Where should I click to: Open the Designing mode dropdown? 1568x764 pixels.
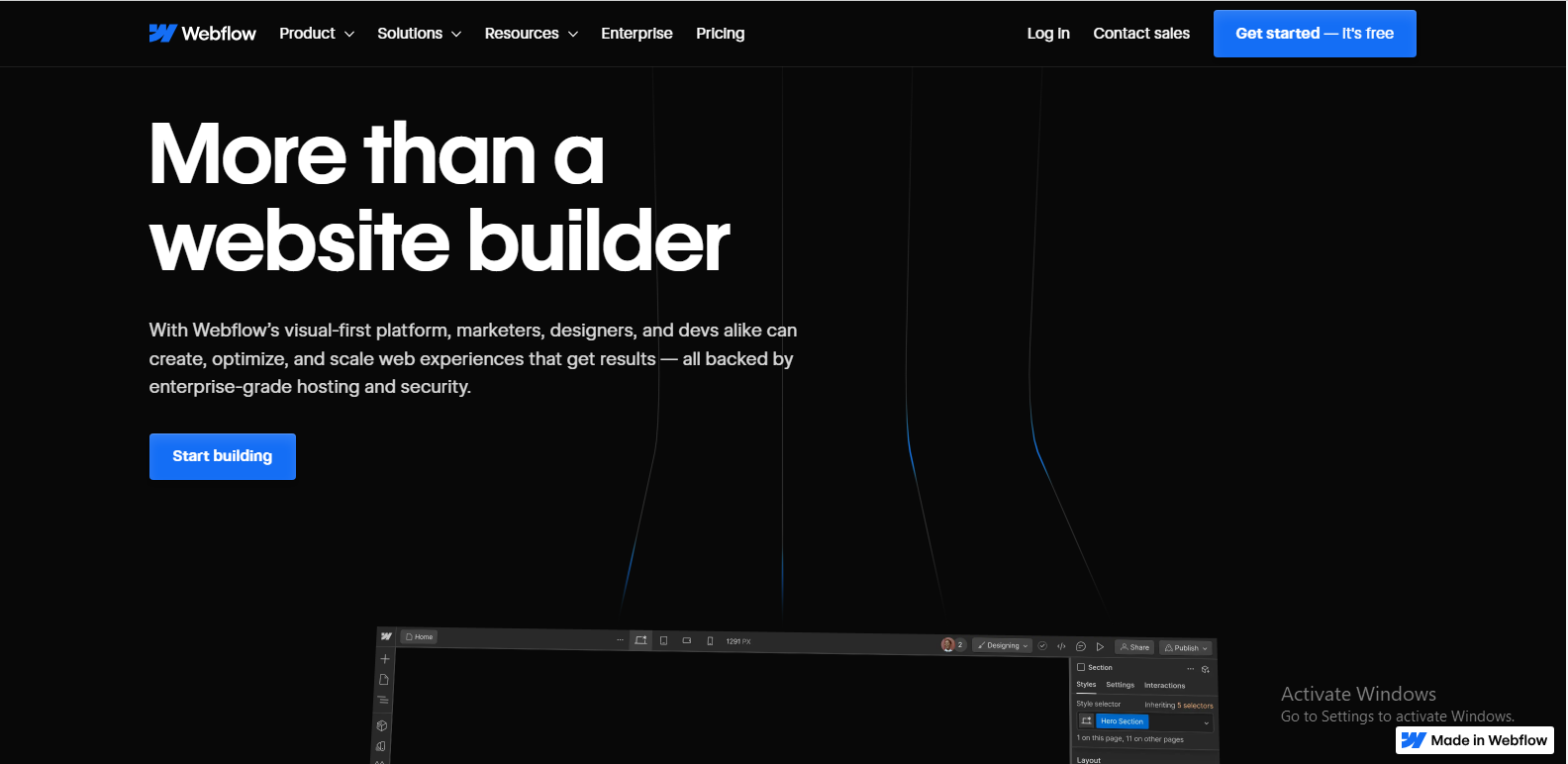1003,645
